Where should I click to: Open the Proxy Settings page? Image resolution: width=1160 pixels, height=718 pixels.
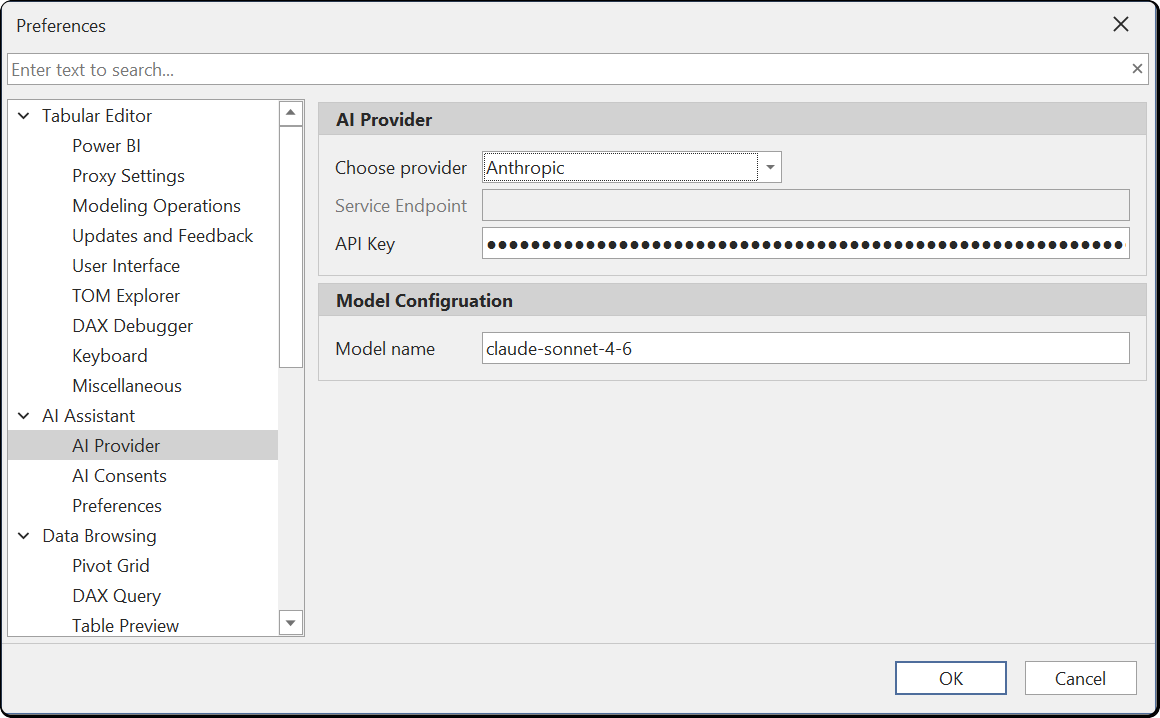pos(128,175)
